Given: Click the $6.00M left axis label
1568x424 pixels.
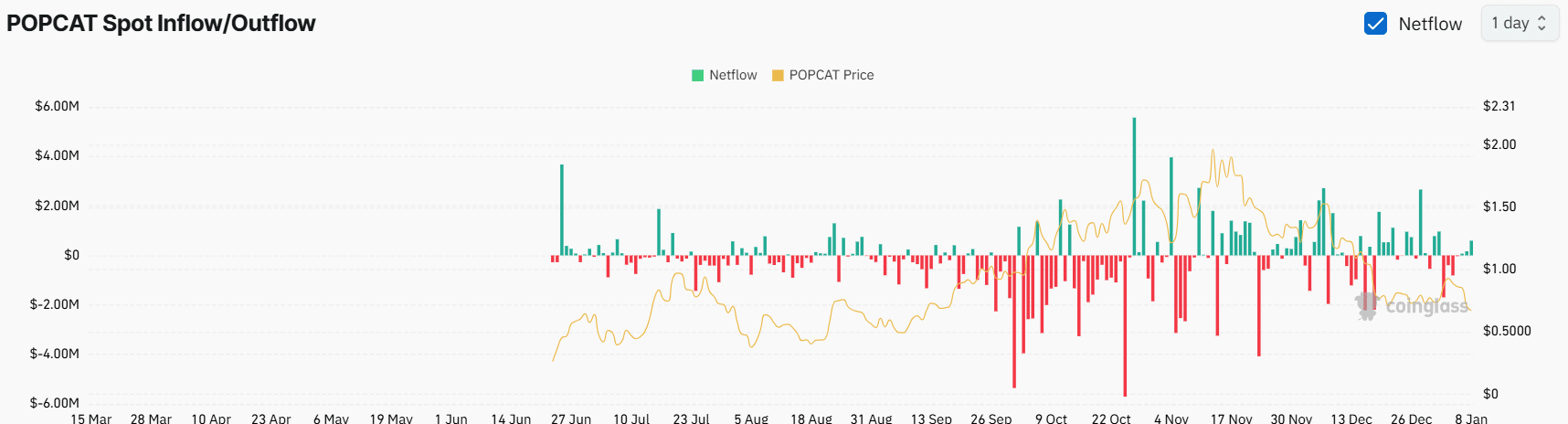Looking at the screenshot, I should click(57, 106).
